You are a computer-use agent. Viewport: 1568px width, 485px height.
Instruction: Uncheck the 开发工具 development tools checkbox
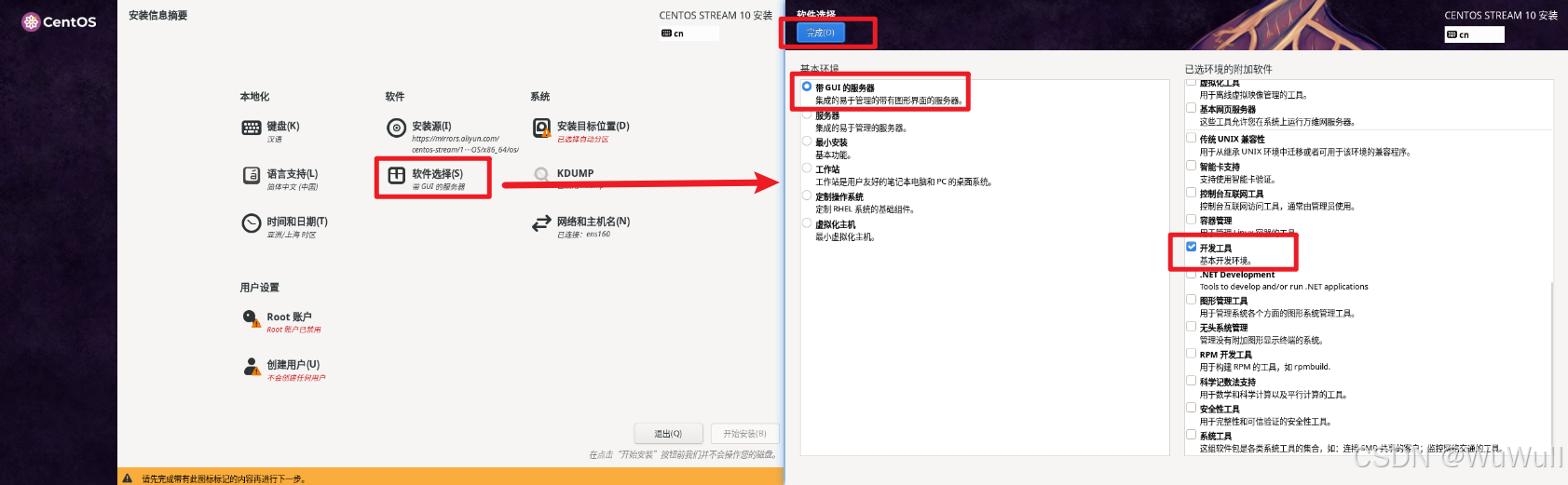[x=1191, y=247]
